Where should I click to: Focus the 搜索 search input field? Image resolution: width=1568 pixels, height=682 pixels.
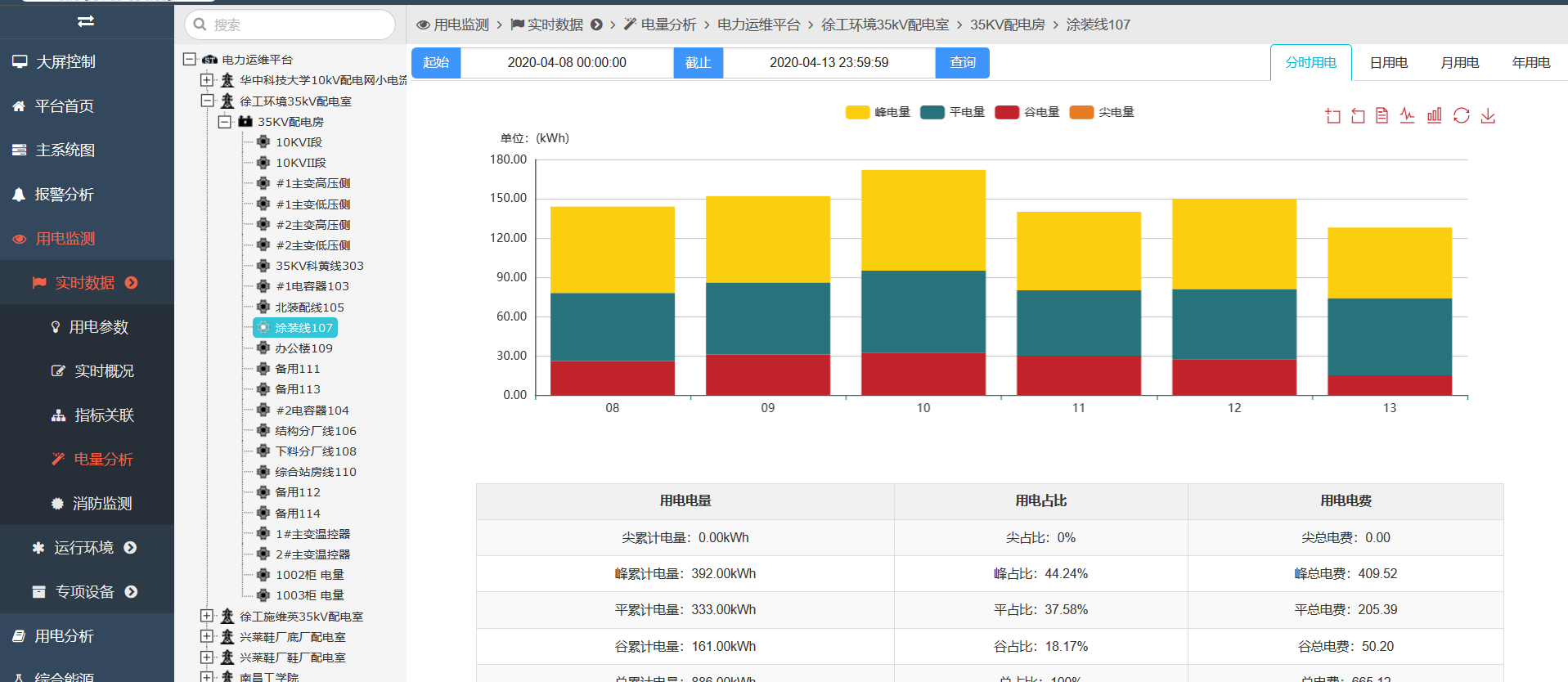click(290, 25)
